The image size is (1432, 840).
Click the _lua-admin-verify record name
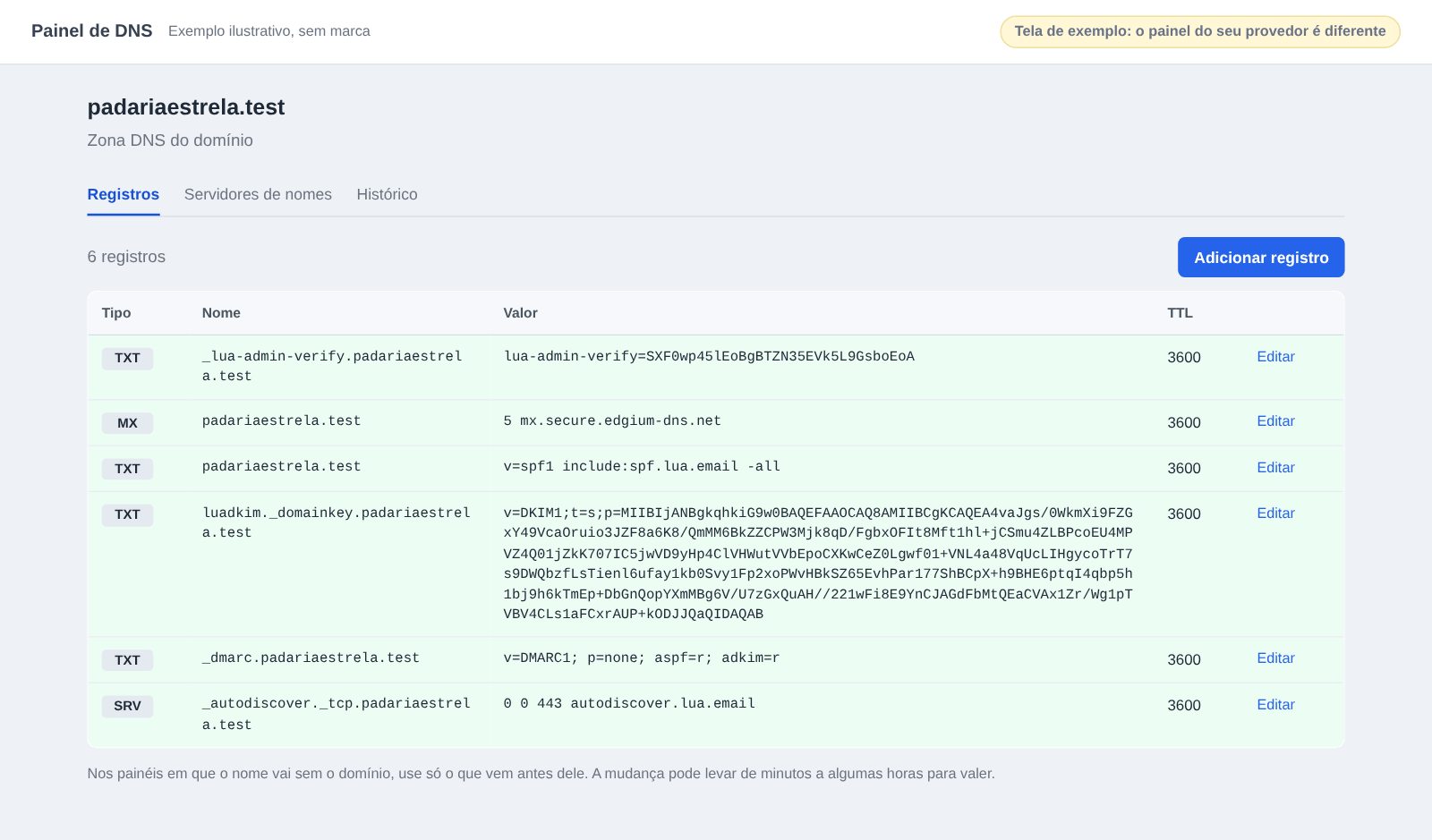[x=332, y=366]
